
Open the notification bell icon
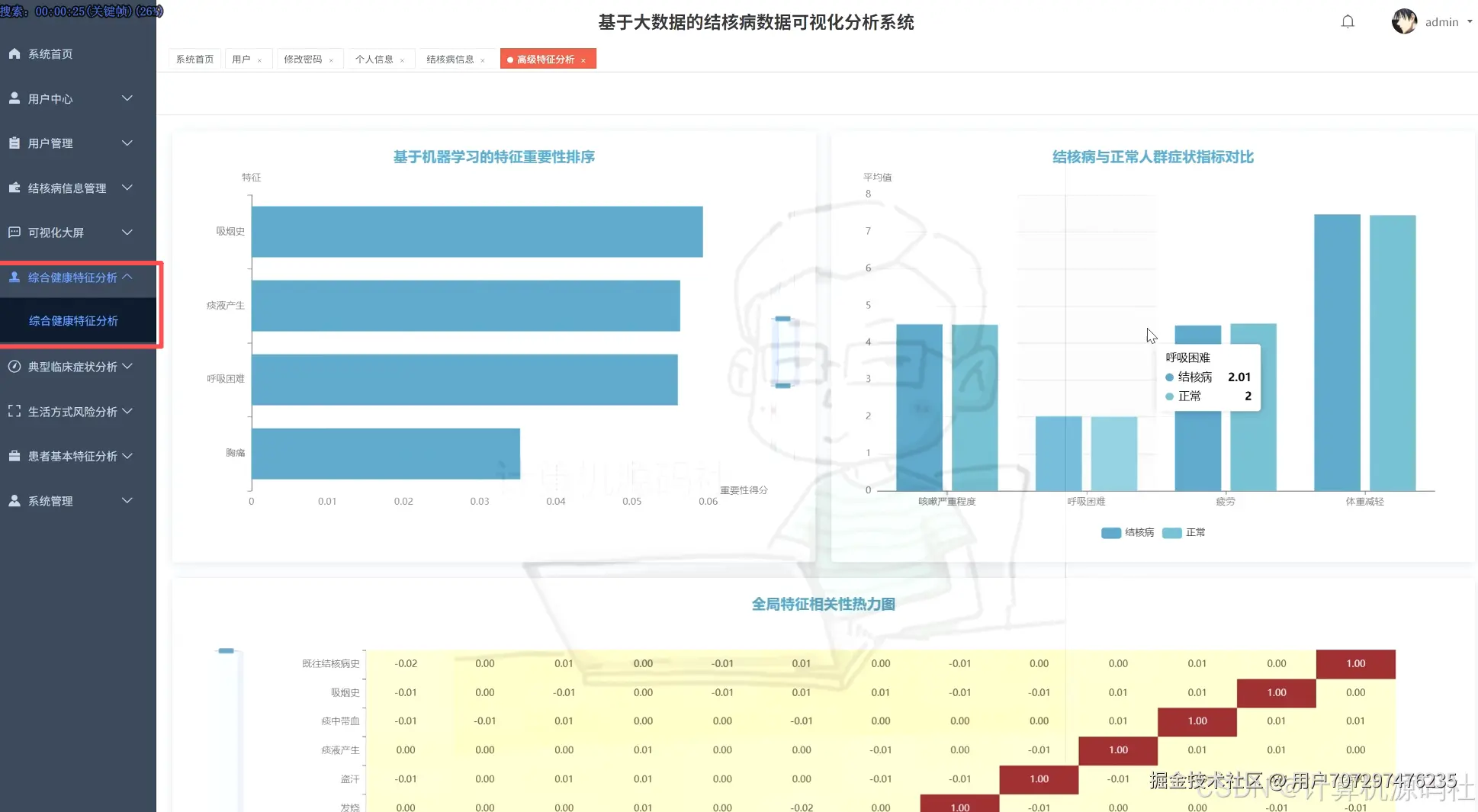pos(1348,21)
